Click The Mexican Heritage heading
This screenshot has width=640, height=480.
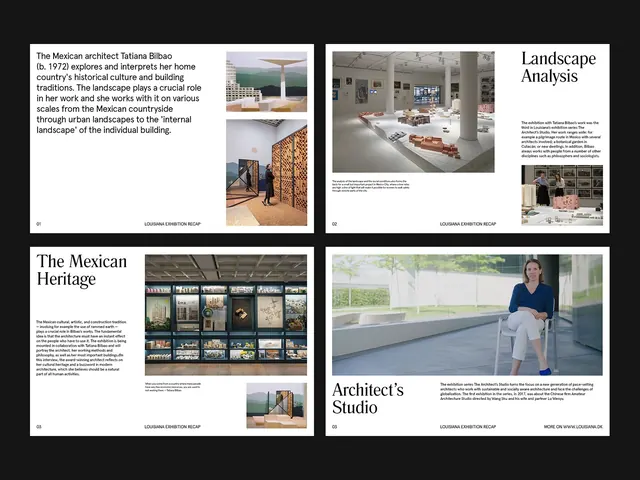pyautogui.click(x=82, y=270)
